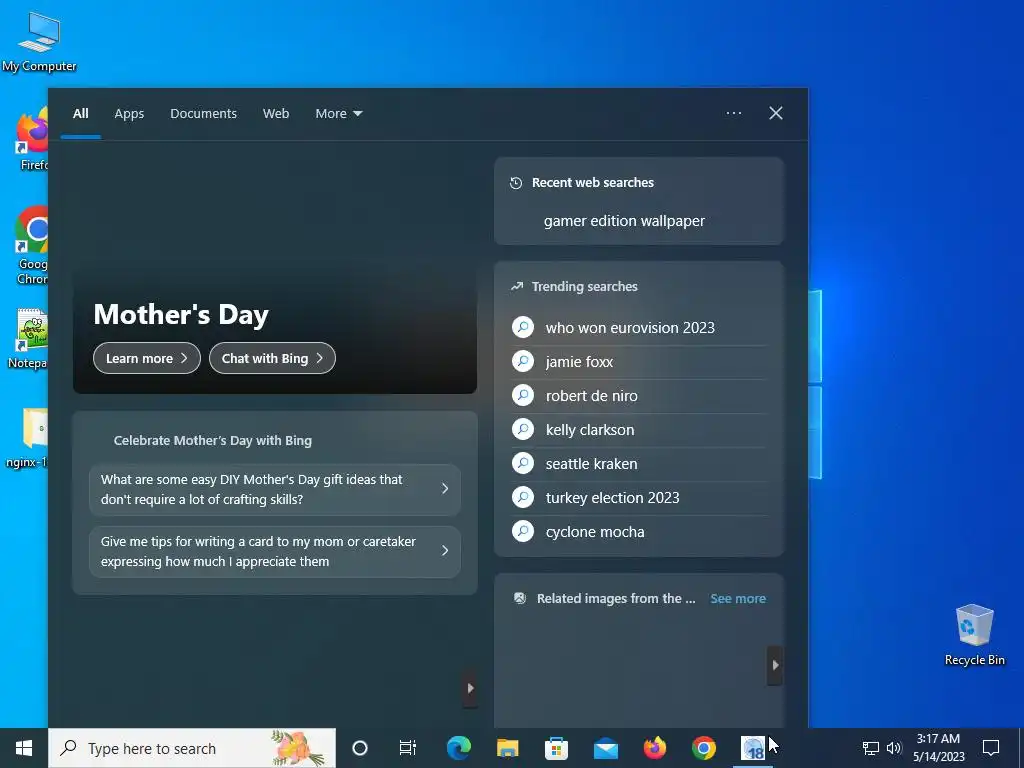Click right arrow in related images
The height and width of the screenshot is (768, 1024).
775,665
